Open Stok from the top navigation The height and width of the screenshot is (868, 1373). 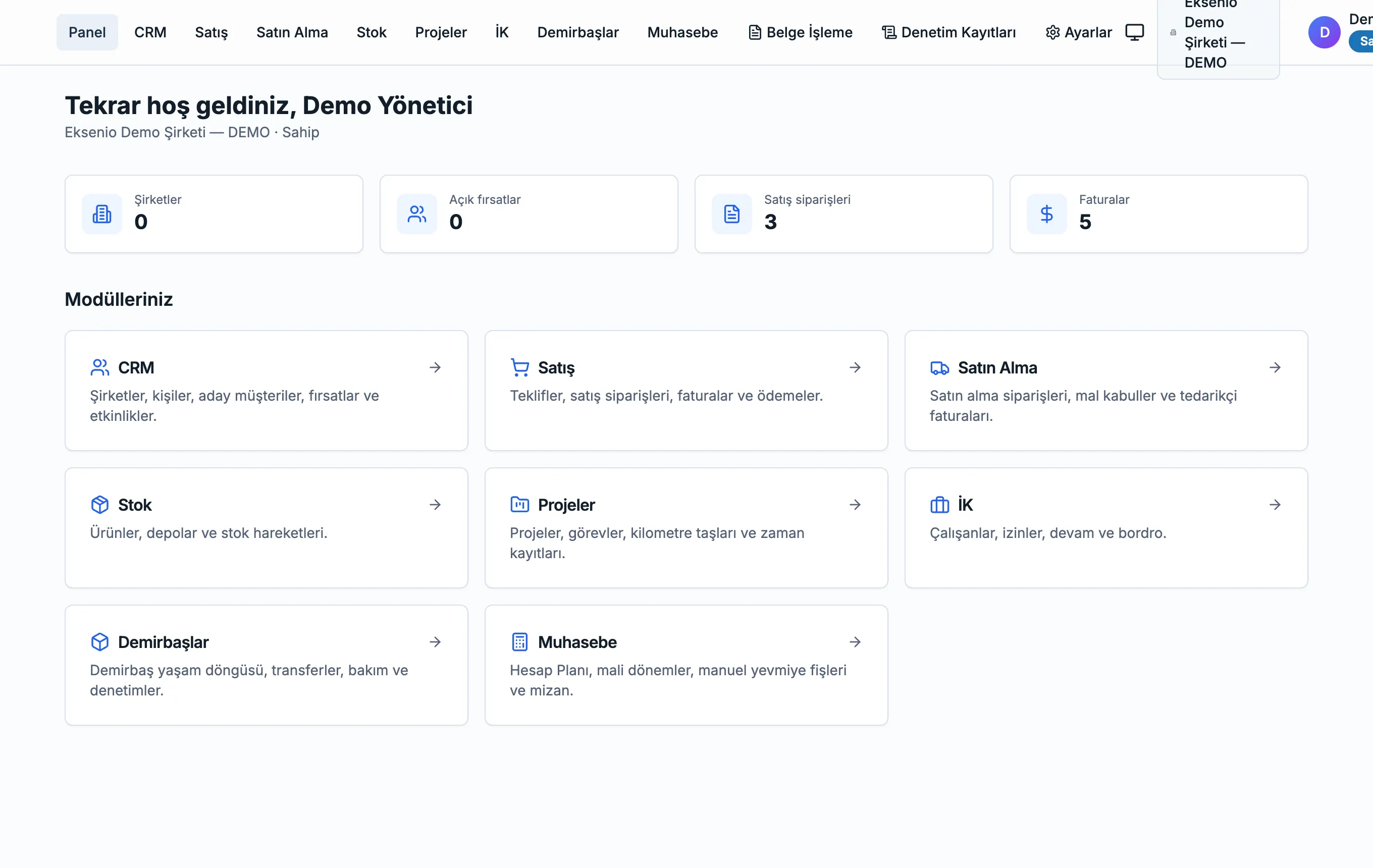[x=371, y=32]
